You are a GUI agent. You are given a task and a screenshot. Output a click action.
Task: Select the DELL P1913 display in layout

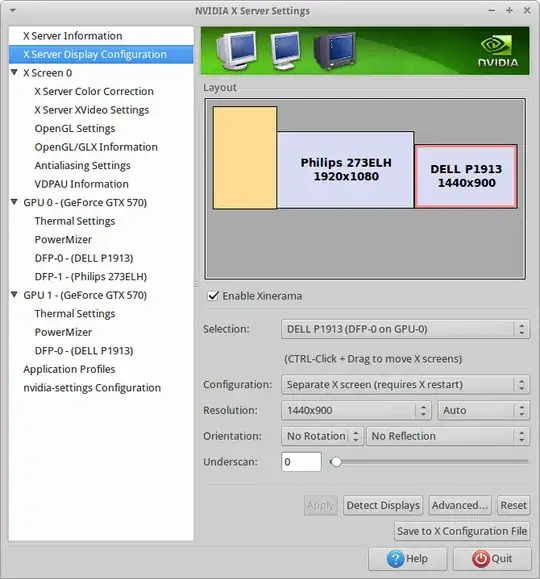coord(466,176)
